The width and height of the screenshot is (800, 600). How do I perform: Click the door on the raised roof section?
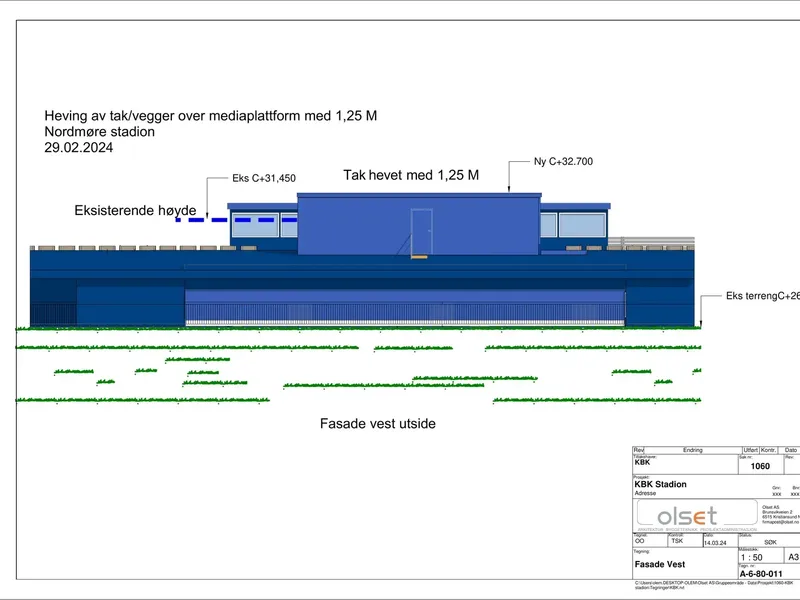click(421, 232)
